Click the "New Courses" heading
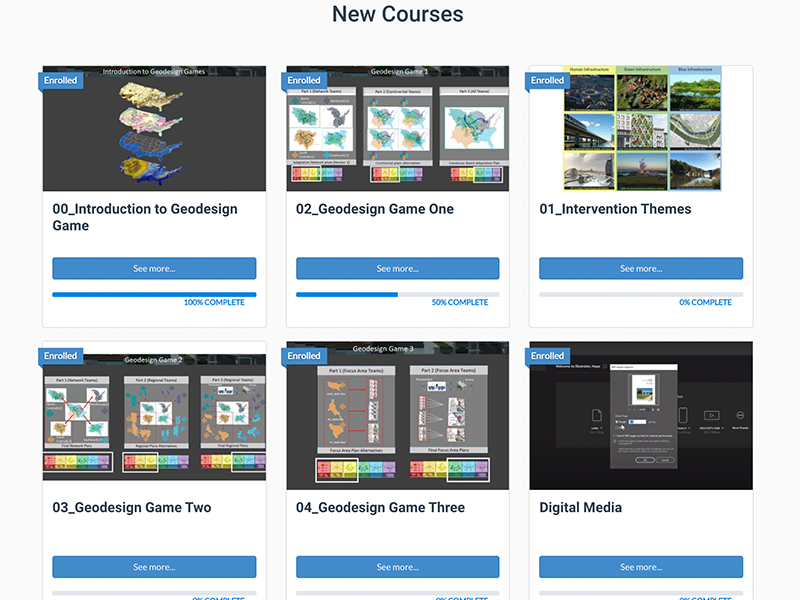 (398, 14)
